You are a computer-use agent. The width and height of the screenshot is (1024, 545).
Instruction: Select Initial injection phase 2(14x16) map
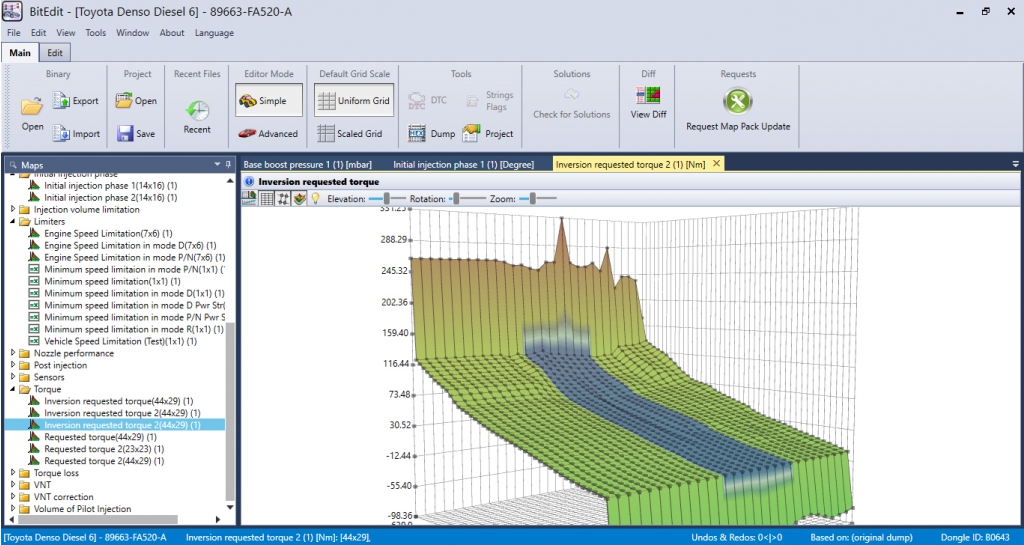pos(111,197)
